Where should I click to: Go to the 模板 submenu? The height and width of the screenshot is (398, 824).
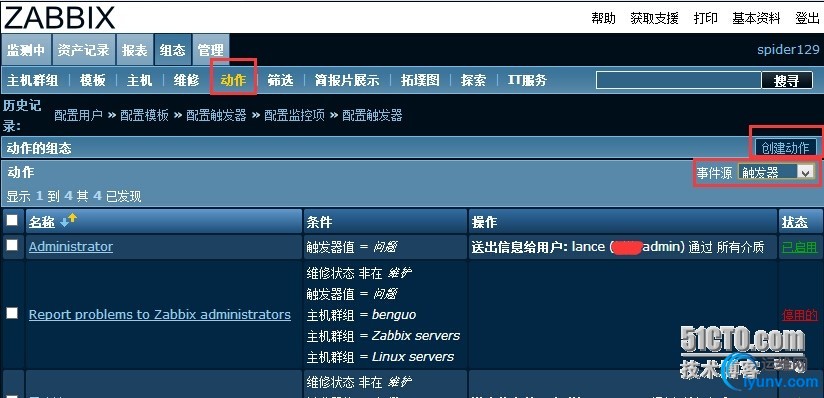(x=92, y=80)
